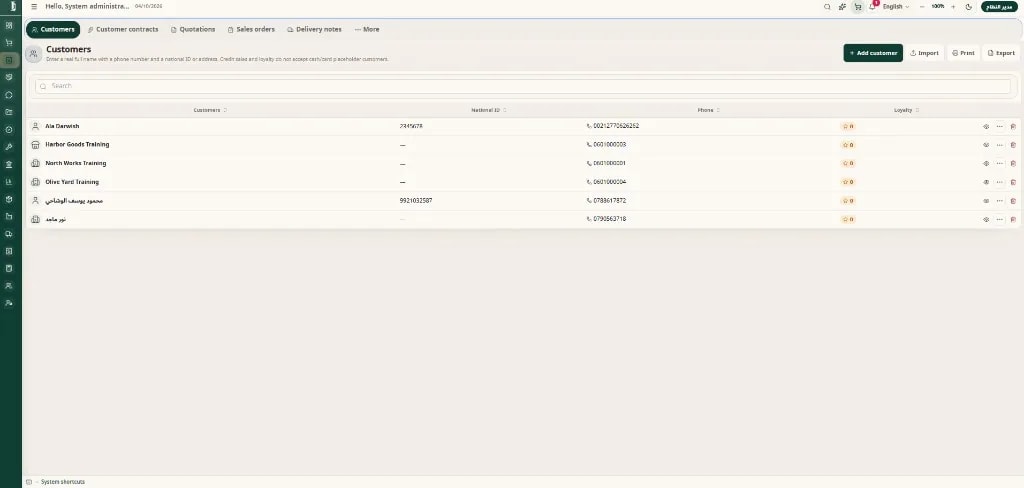This screenshot has width=1024, height=488.
Task: Open the Arabic-labelled user profile button
Action: 999,7
